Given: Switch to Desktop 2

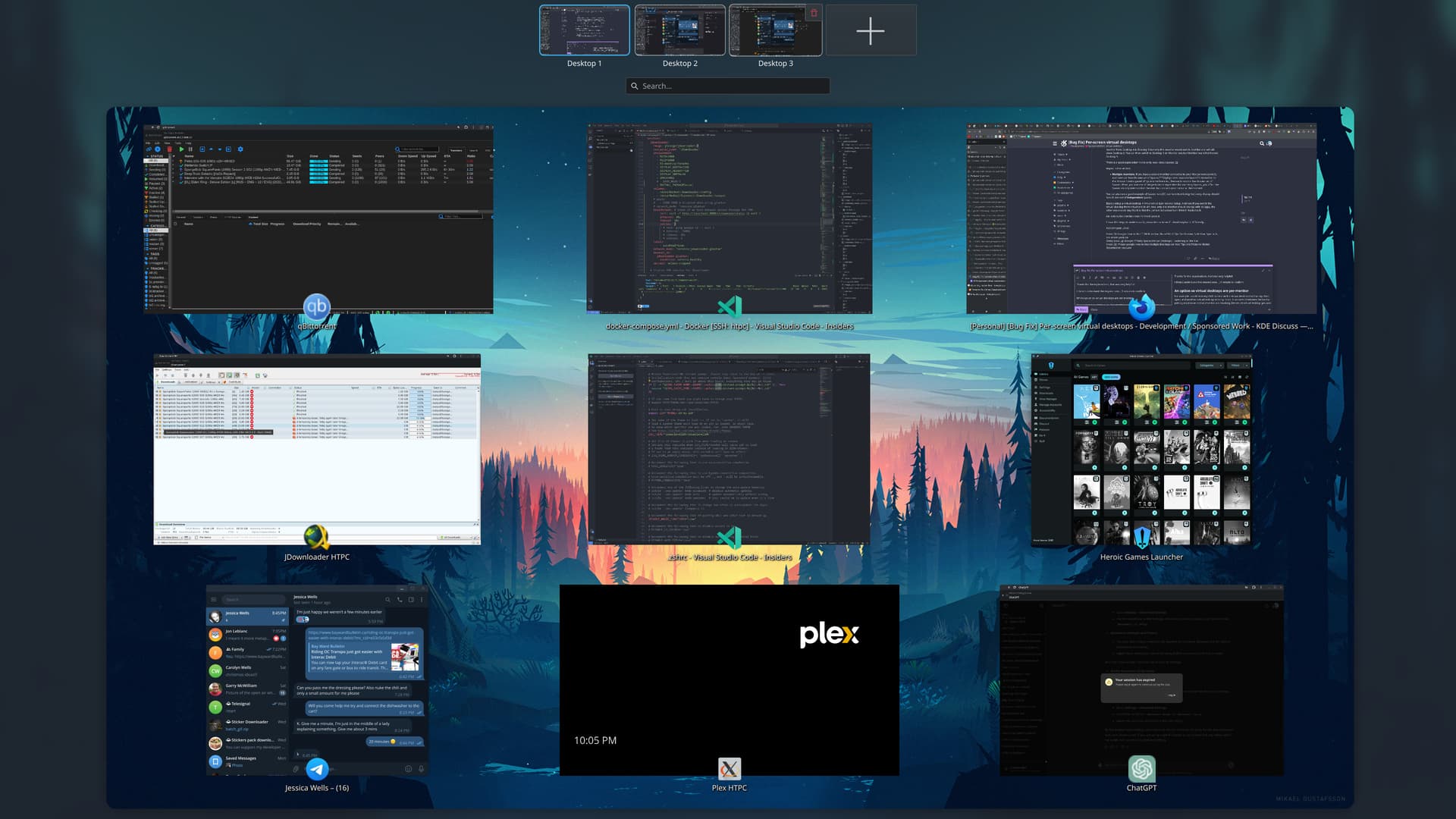Looking at the screenshot, I should [679, 31].
